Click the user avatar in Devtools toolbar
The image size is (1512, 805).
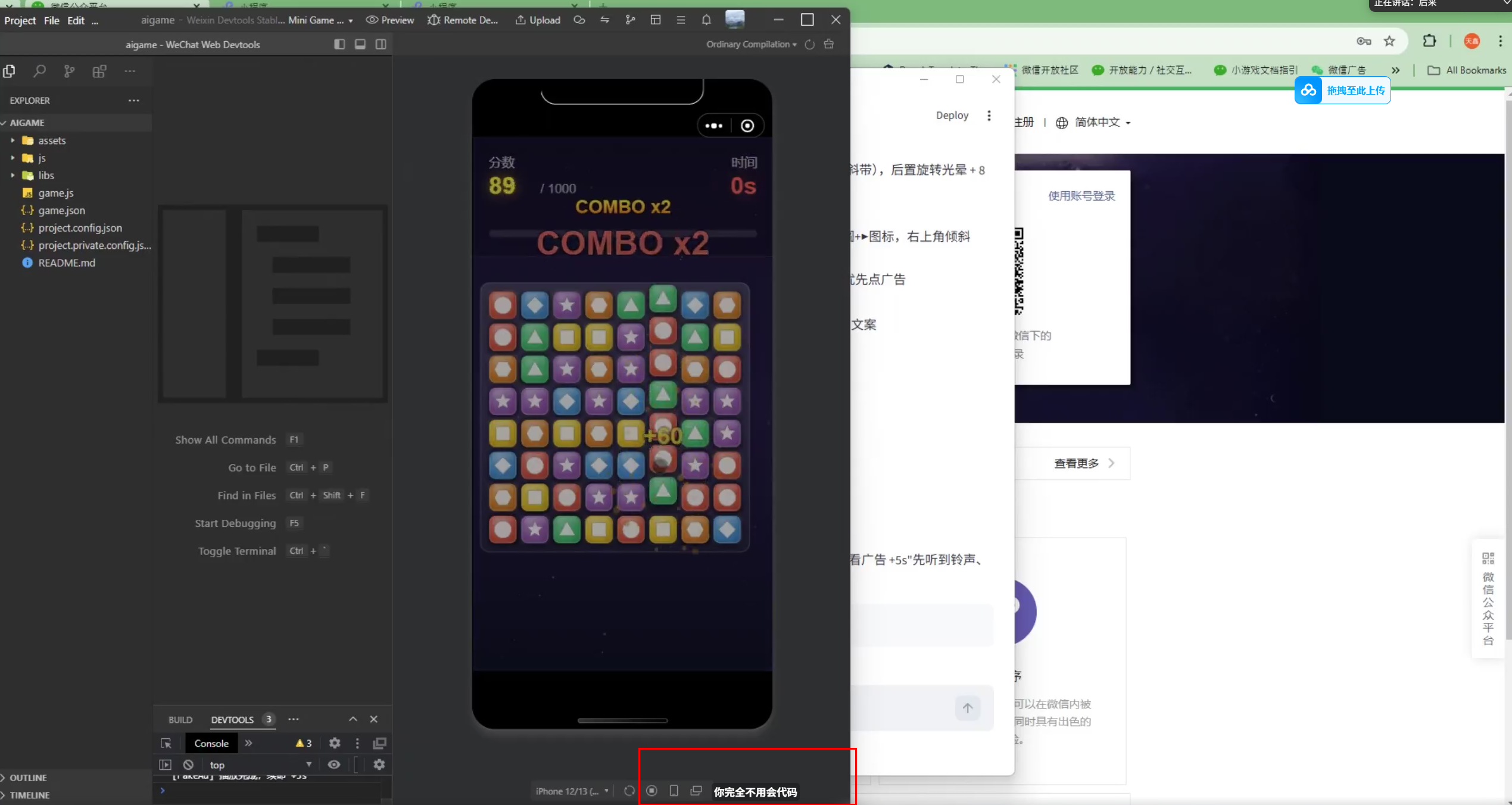(x=735, y=20)
